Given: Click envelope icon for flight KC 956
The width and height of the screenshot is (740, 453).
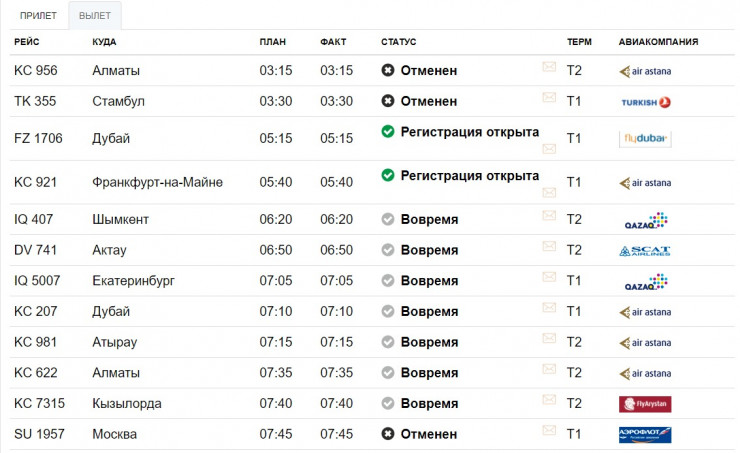Looking at the screenshot, I should 549,67.
